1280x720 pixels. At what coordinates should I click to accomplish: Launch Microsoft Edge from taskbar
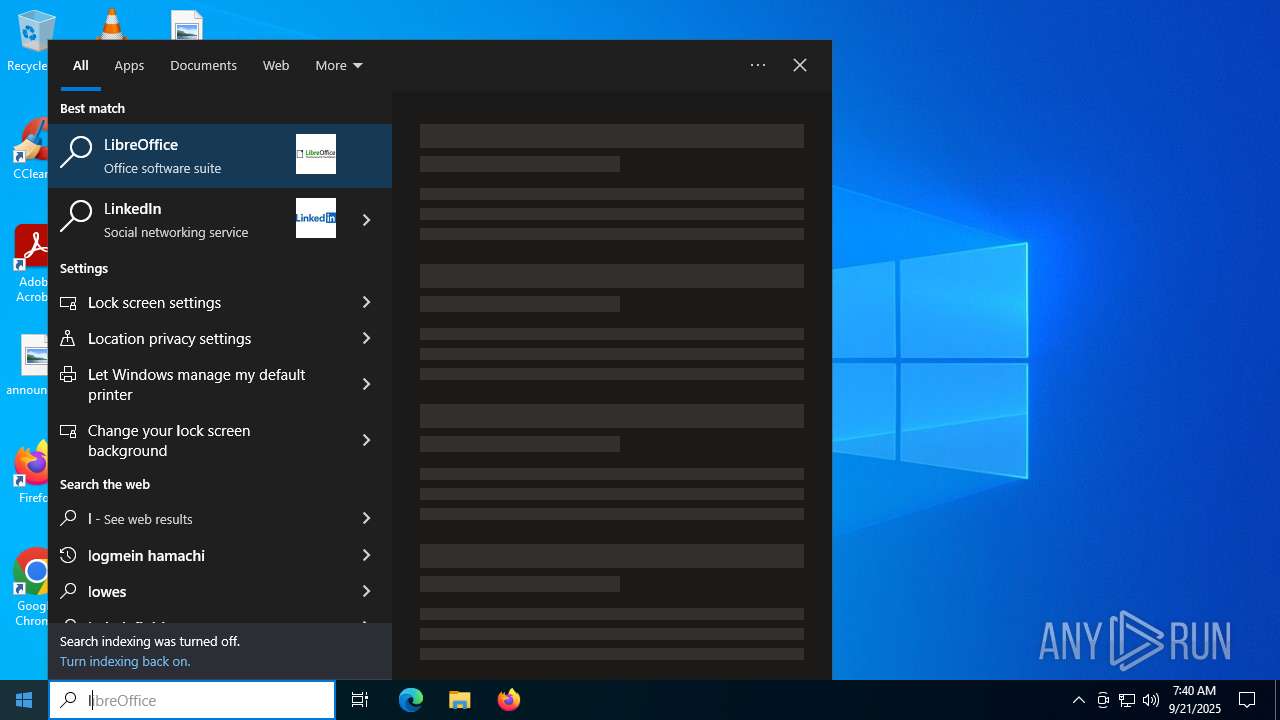[411, 700]
